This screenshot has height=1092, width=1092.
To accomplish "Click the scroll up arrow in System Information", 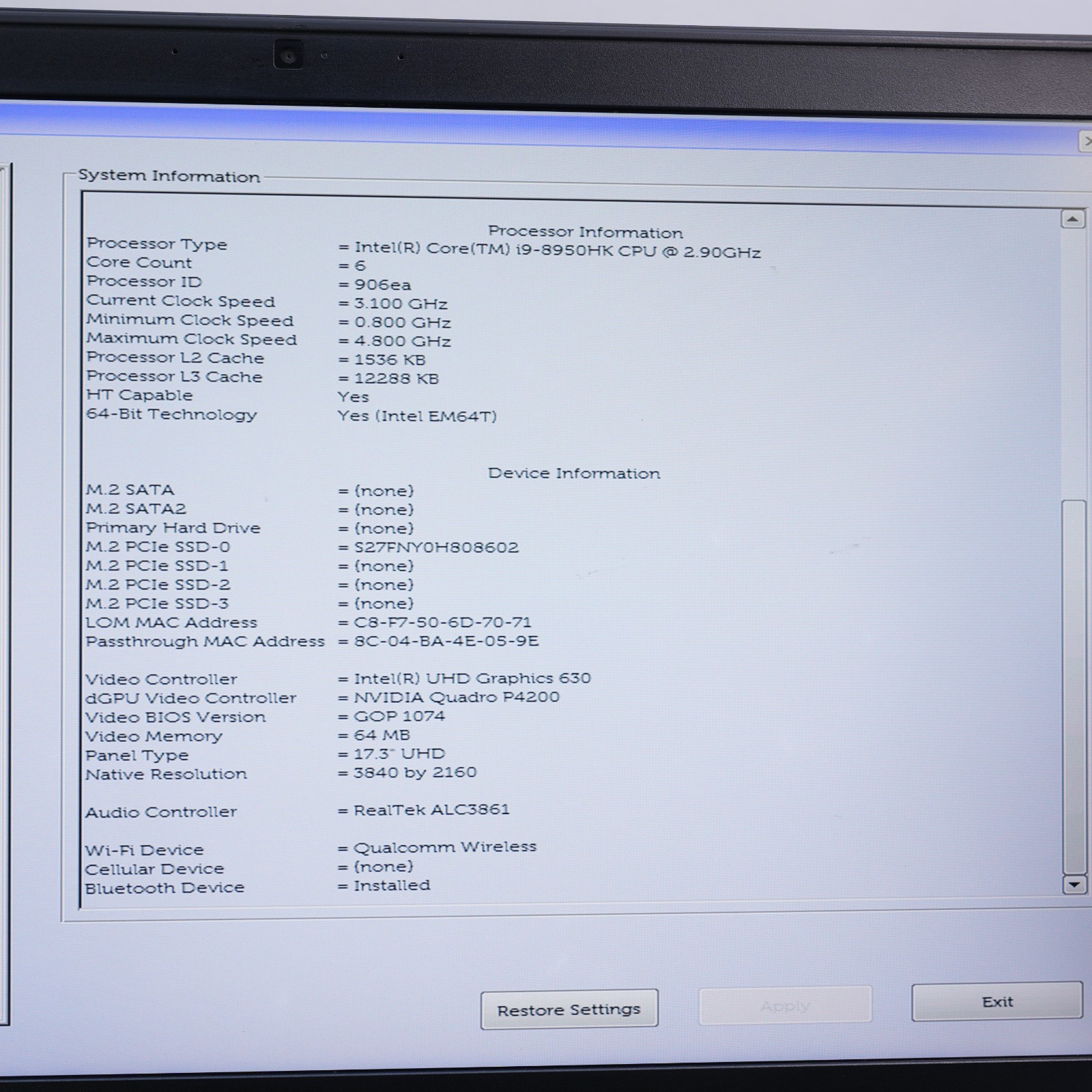I will 1073,219.
